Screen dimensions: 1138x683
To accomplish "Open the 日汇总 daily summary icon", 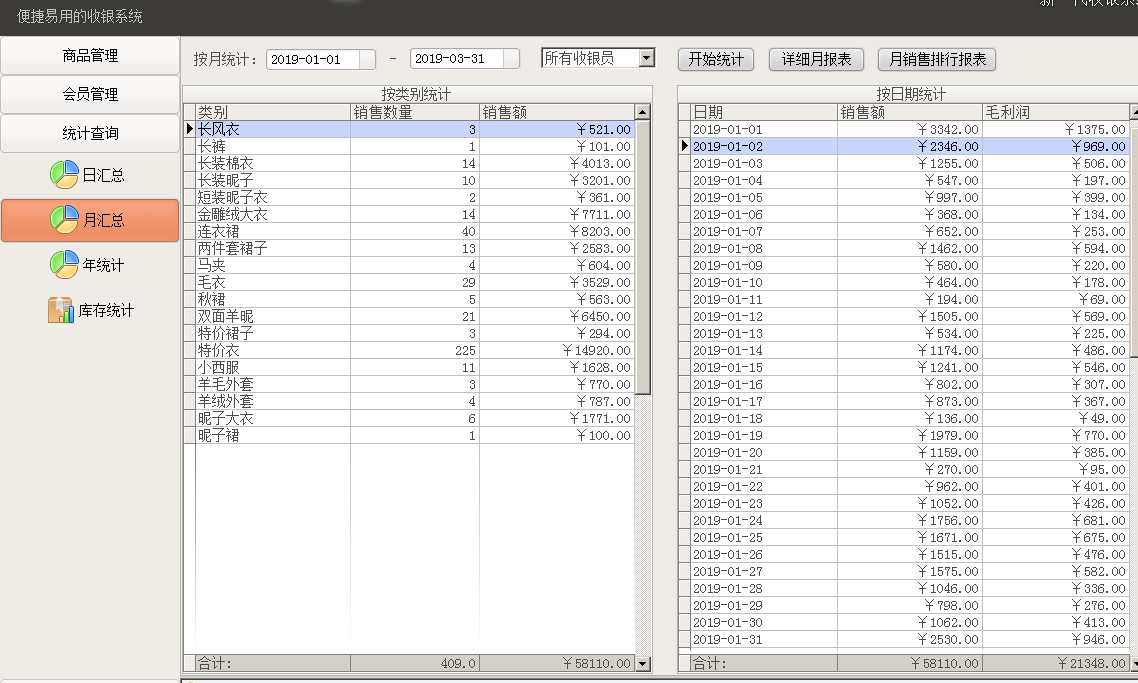I will click(64, 175).
